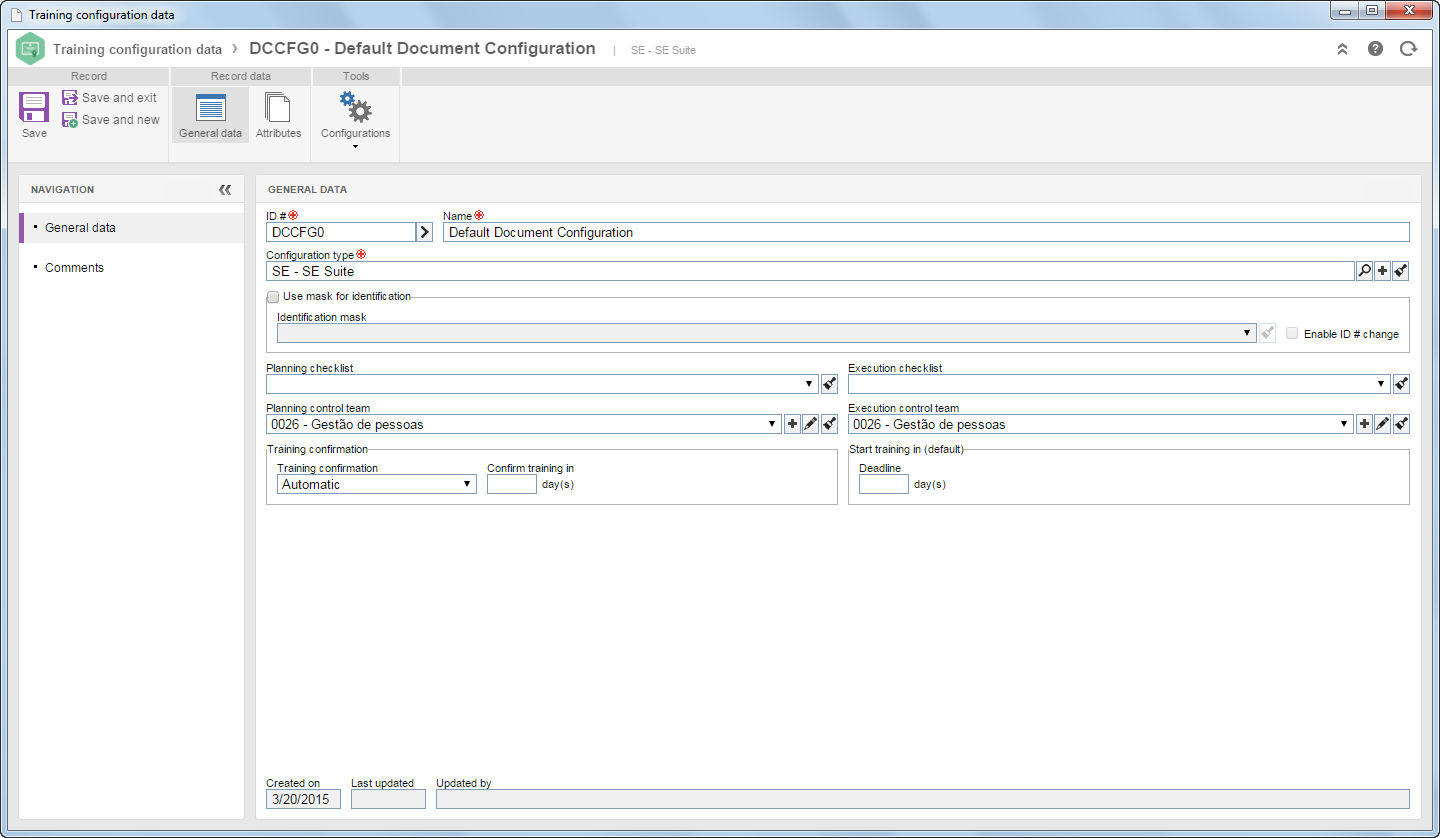Toggle Enable ID # change checkbox
Screen dimensions: 1440x838
[1292, 334]
